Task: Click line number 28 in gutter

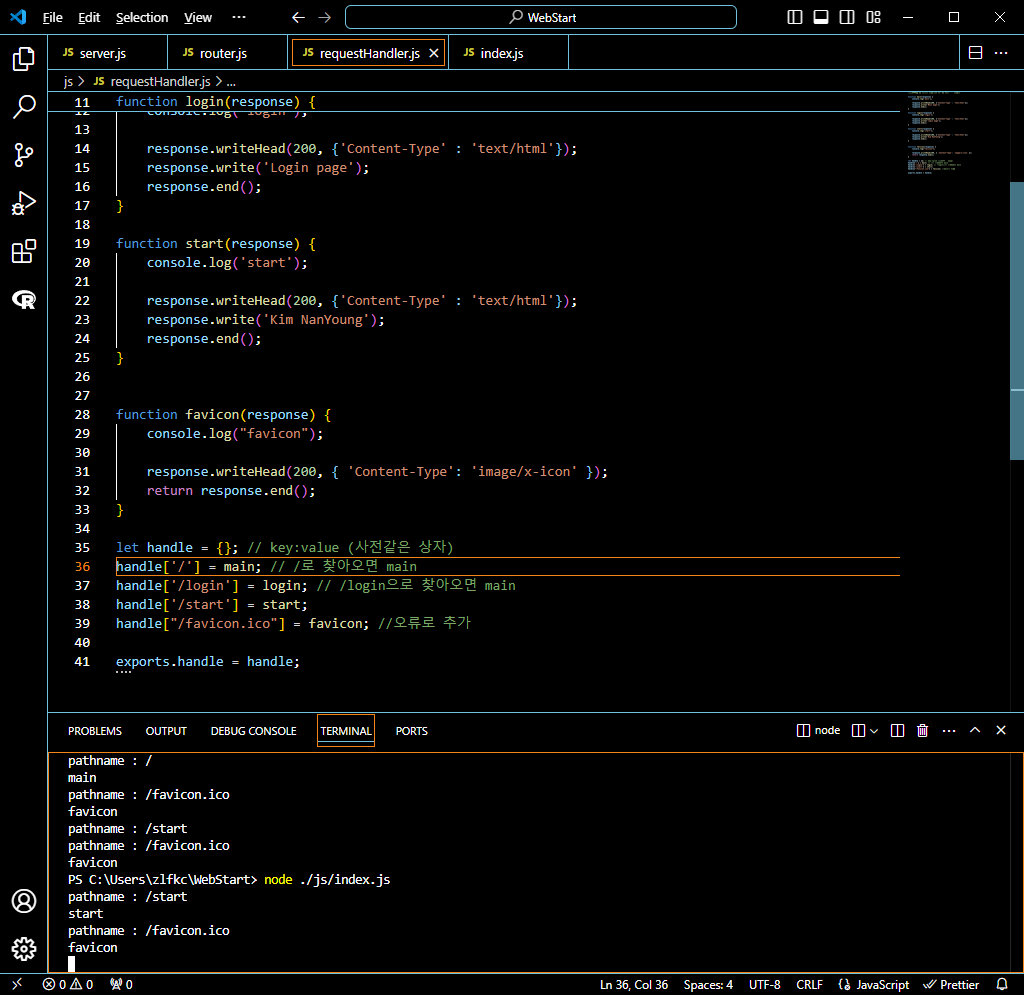Action: (82, 415)
